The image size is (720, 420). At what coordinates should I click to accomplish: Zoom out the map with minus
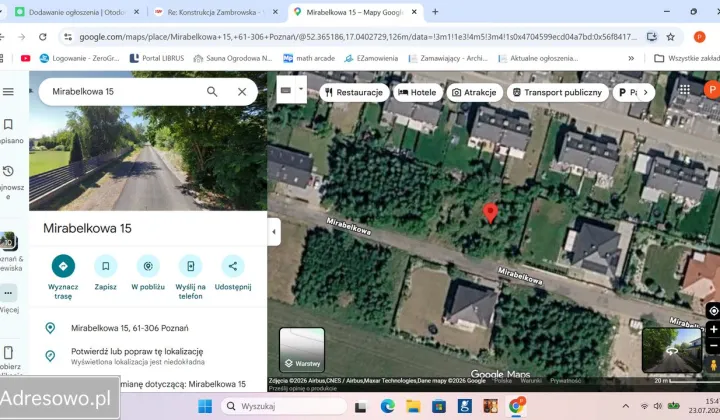(714, 346)
